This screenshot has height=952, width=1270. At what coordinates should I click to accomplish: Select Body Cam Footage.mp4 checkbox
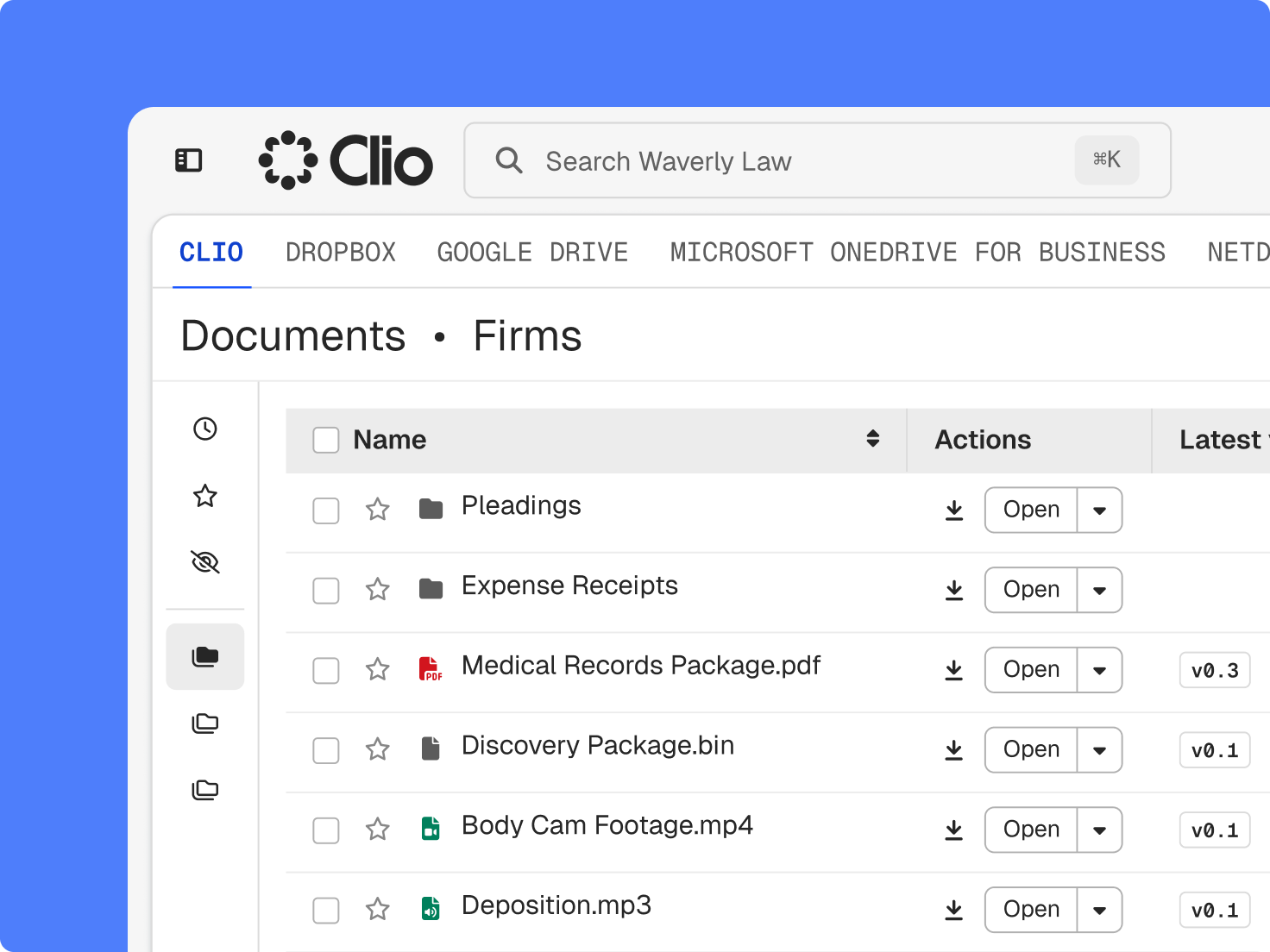[326, 830]
